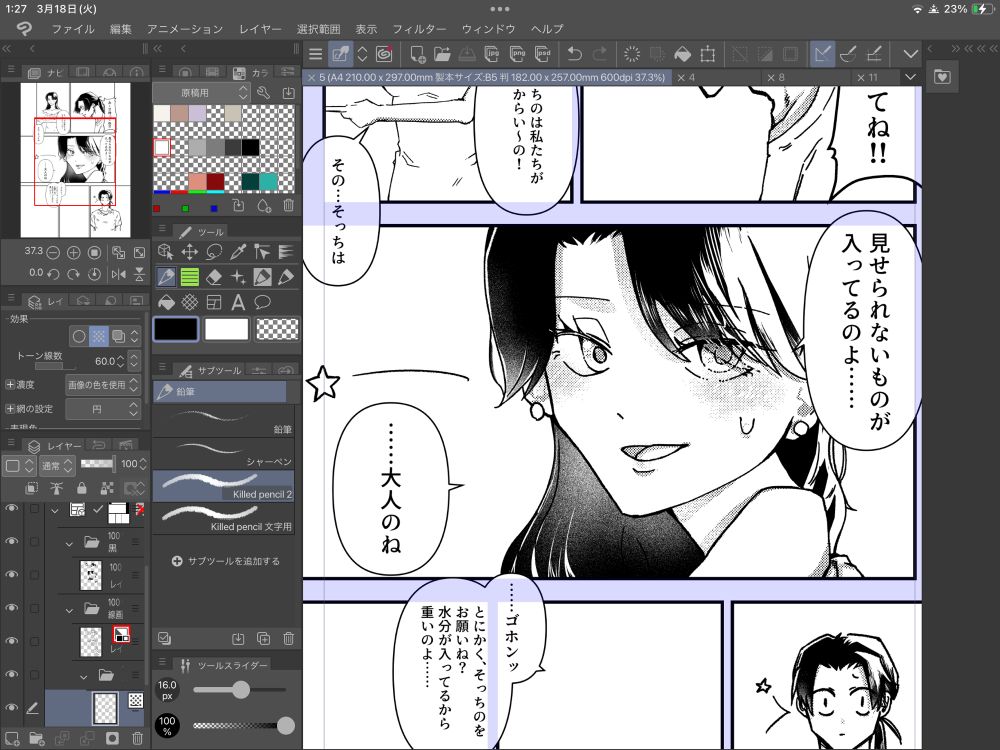Select the Lasso selection tool
Viewport: 1000px width, 750px height.
(x=214, y=251)
